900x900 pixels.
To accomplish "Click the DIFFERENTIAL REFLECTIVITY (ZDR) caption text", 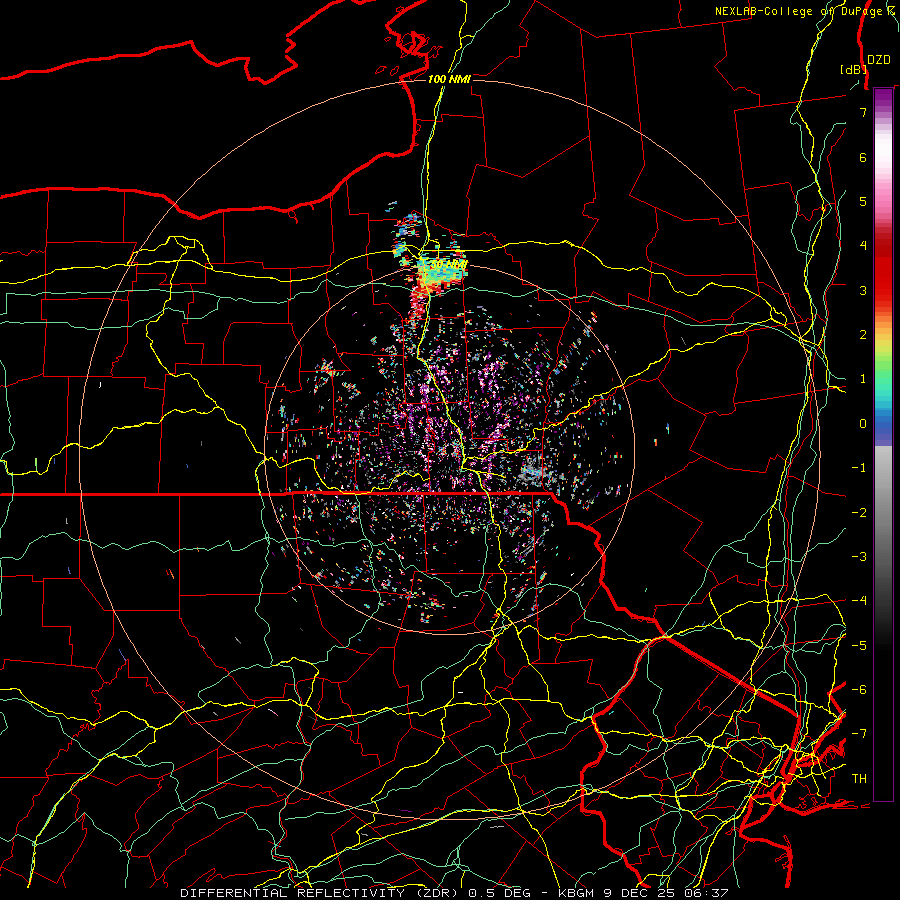I will tap(320, 893).
